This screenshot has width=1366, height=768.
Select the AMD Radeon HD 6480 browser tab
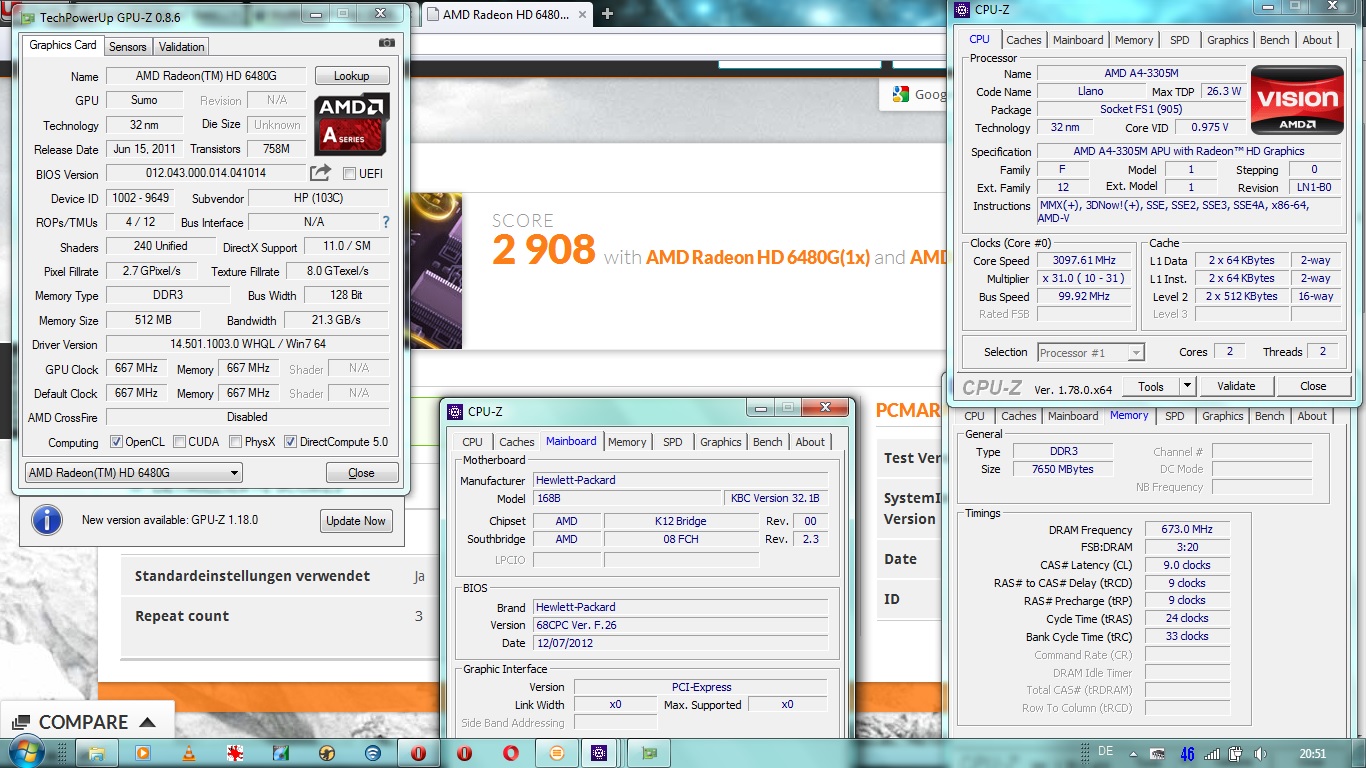point(508,14)
